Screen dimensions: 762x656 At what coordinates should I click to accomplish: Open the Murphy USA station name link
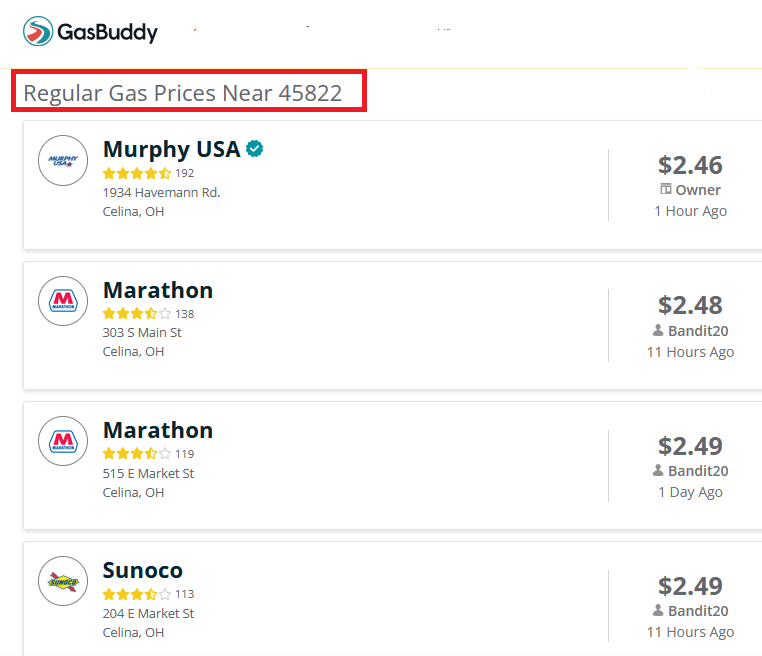click(x=171, y=150)
